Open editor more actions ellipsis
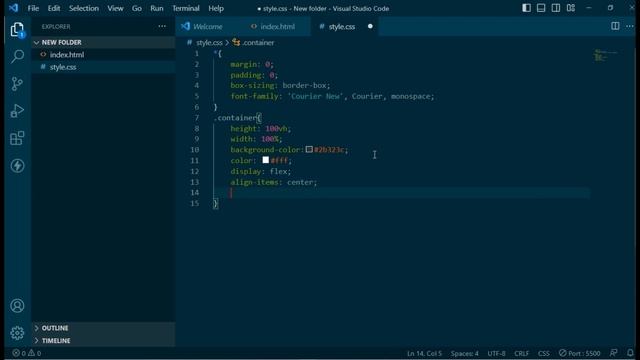 [x=630, y=26]
